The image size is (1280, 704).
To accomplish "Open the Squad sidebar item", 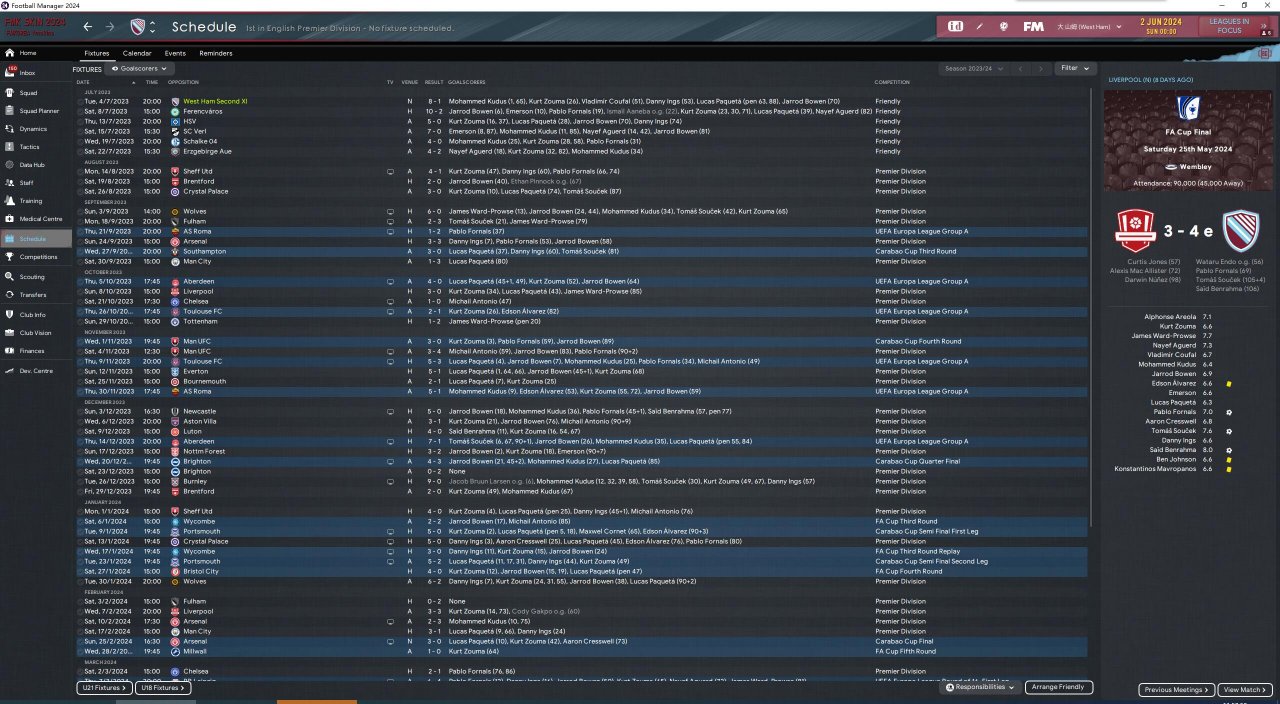I will [36, 93].
